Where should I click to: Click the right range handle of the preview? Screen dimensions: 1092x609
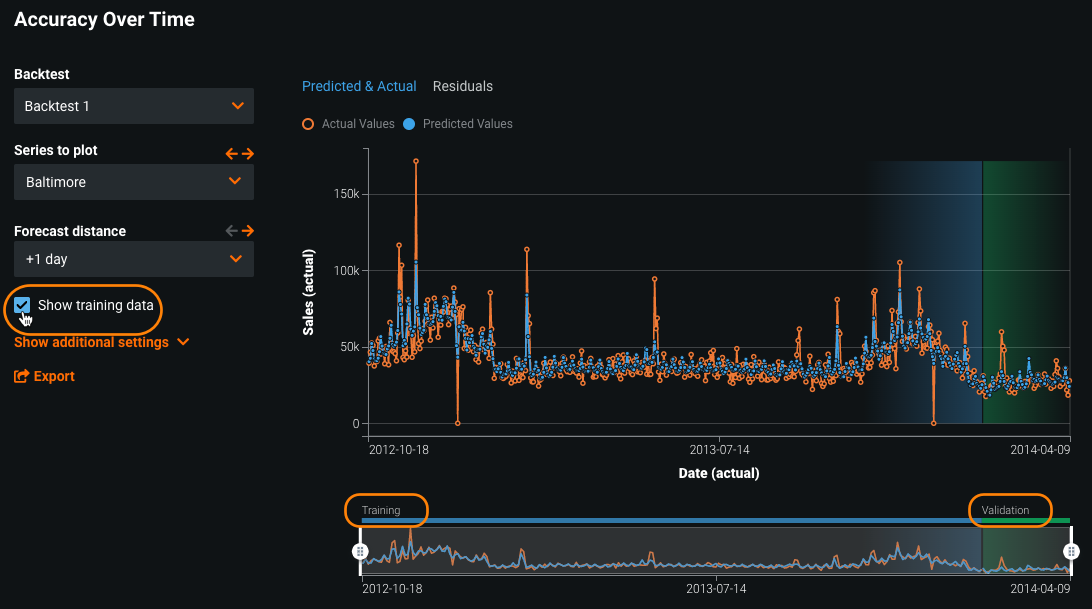pos(1071,551)
